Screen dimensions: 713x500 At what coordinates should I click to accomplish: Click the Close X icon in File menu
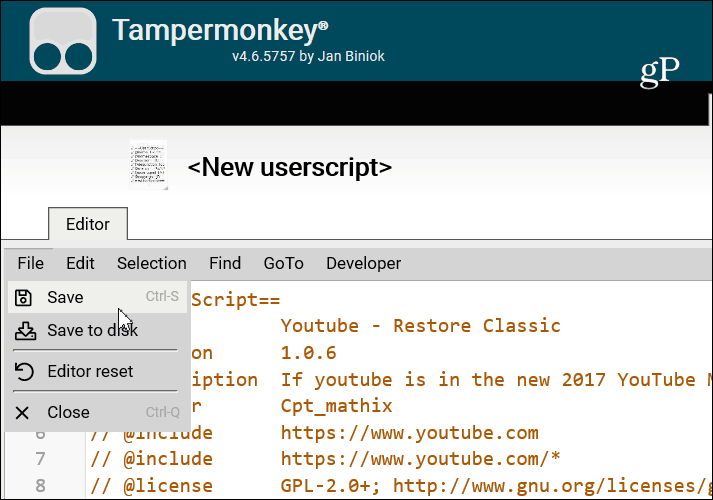click(22, 413)
